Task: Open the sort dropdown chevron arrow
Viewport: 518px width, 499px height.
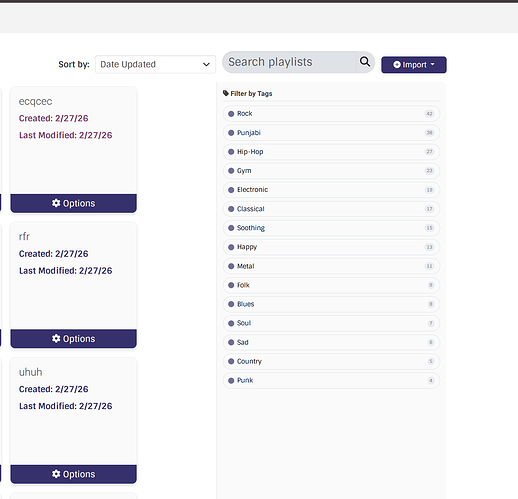Action: click(x=206, y=64)
